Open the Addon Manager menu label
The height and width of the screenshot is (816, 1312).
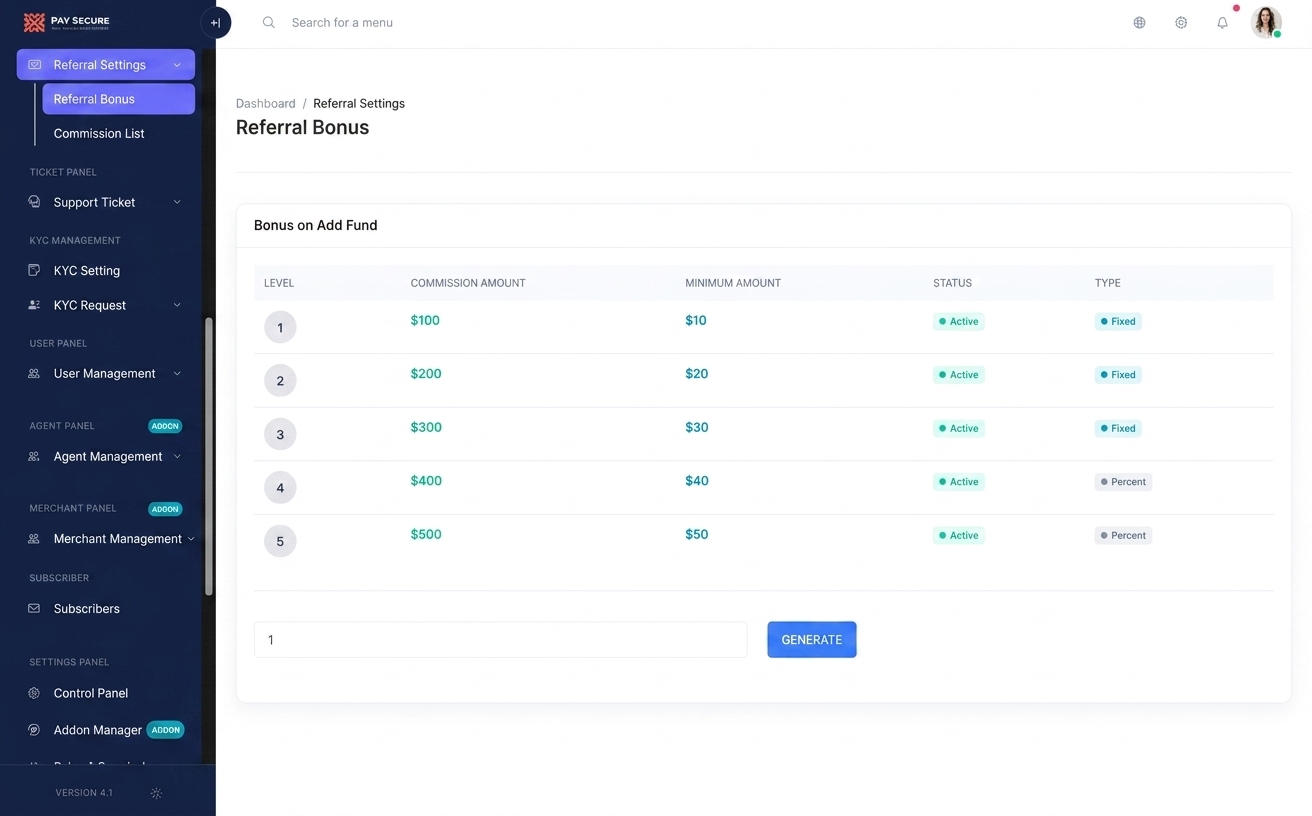pos(98,730)
